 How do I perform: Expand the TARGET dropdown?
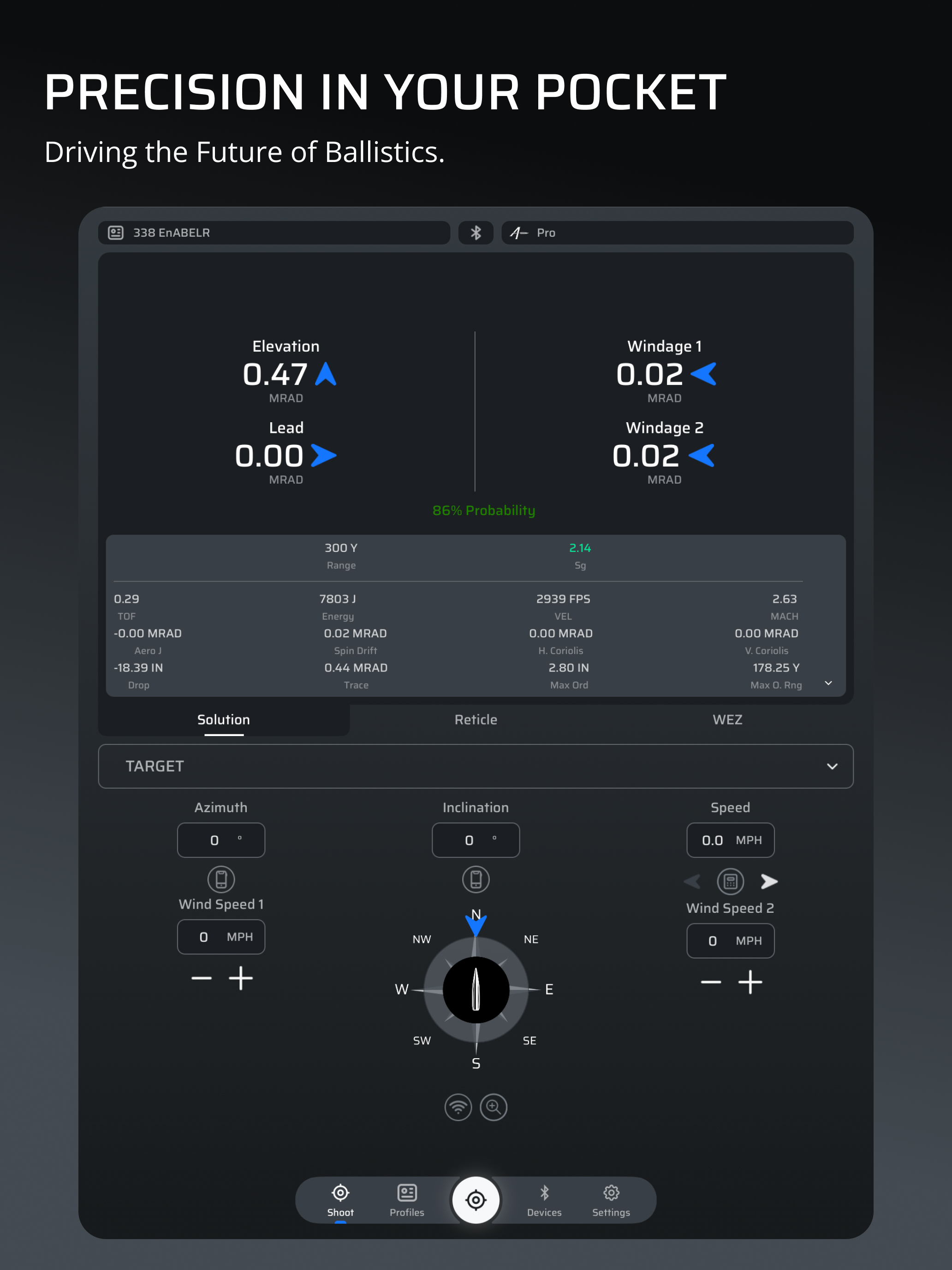click(x=832, y=767)
